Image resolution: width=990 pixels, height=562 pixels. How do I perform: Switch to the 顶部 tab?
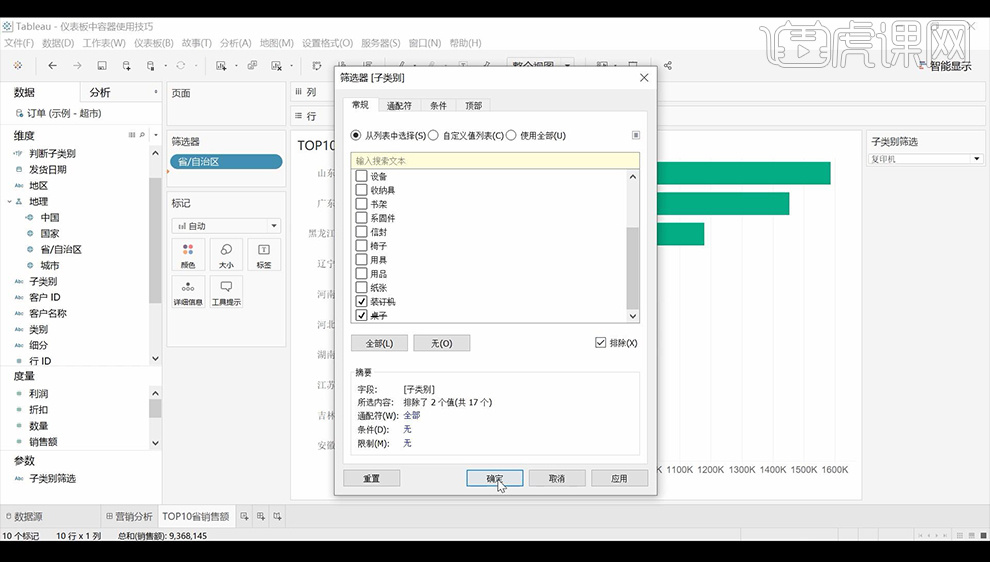[474, 105]
